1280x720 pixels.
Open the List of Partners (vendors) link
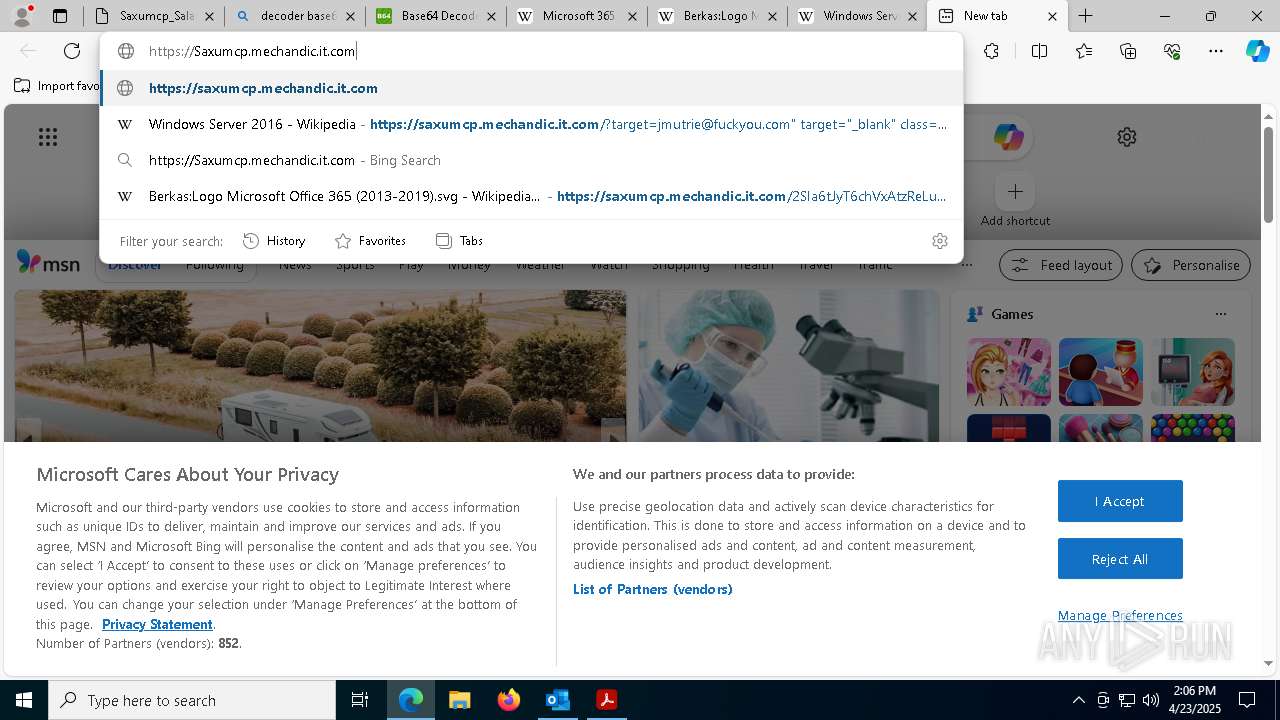pyautogui.click(x=653, y=589)
